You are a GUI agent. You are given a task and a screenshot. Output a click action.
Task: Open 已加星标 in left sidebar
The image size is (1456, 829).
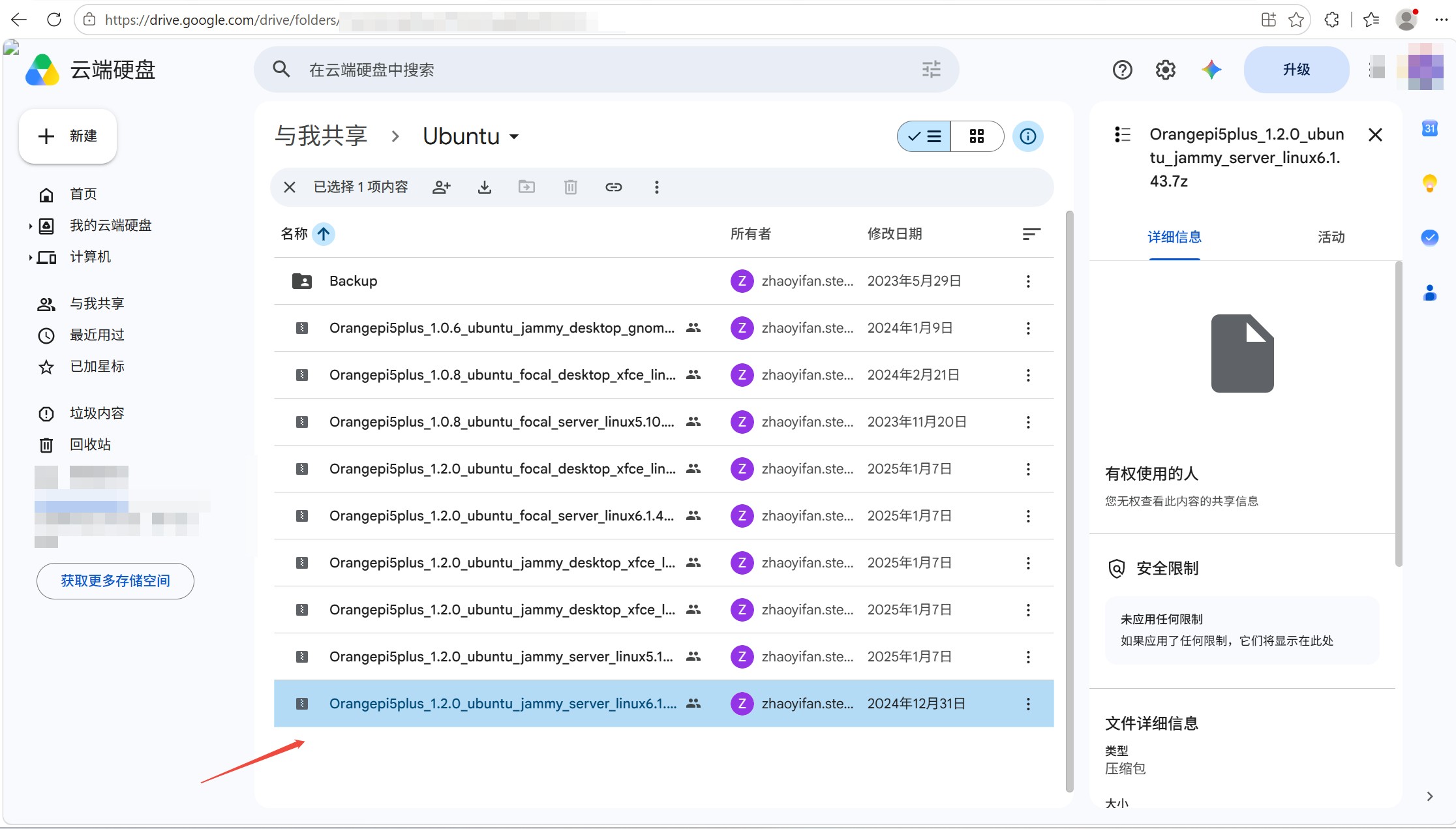[x=97, y=366]
